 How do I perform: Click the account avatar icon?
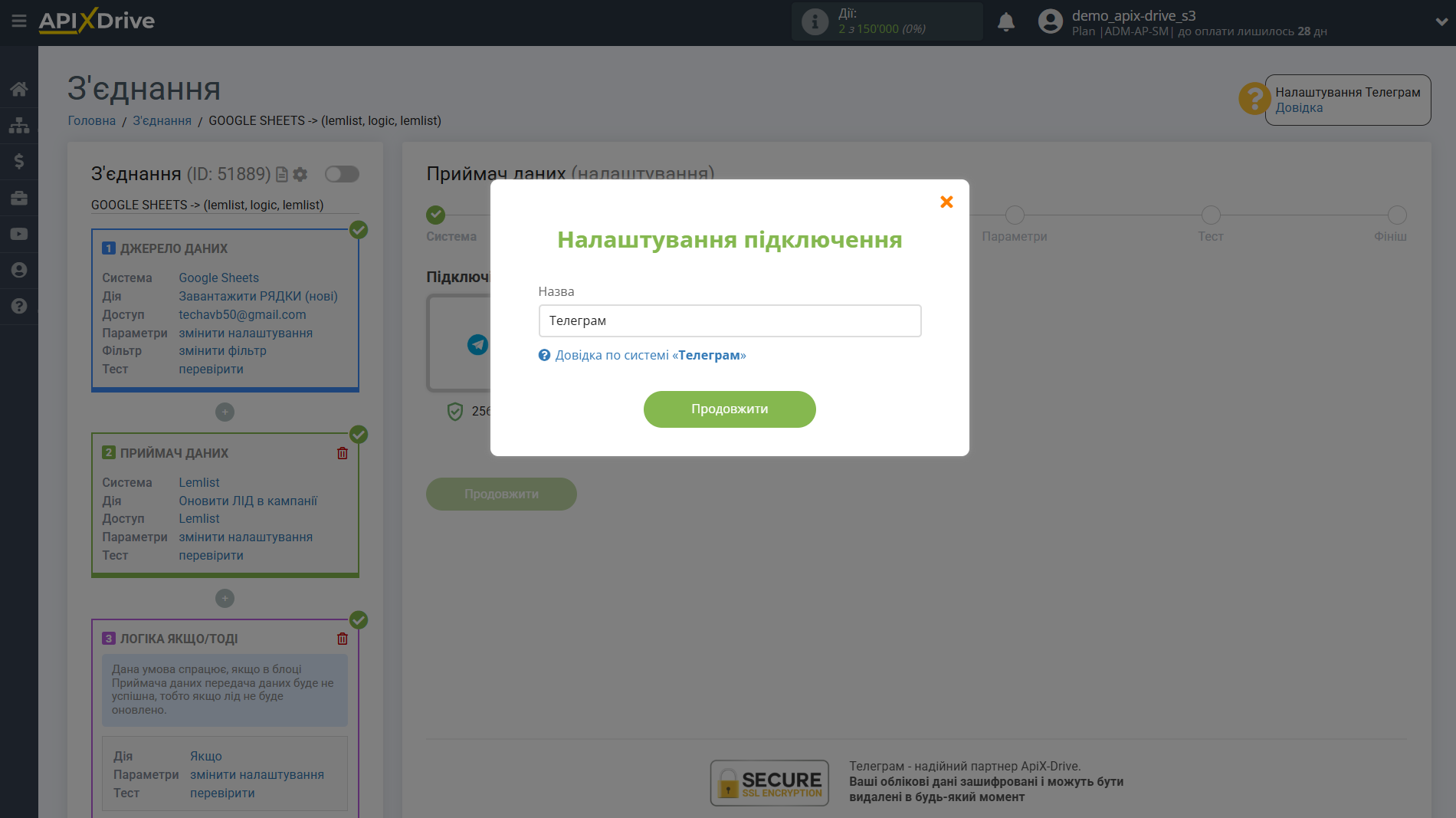click(x=1050, y=21)
